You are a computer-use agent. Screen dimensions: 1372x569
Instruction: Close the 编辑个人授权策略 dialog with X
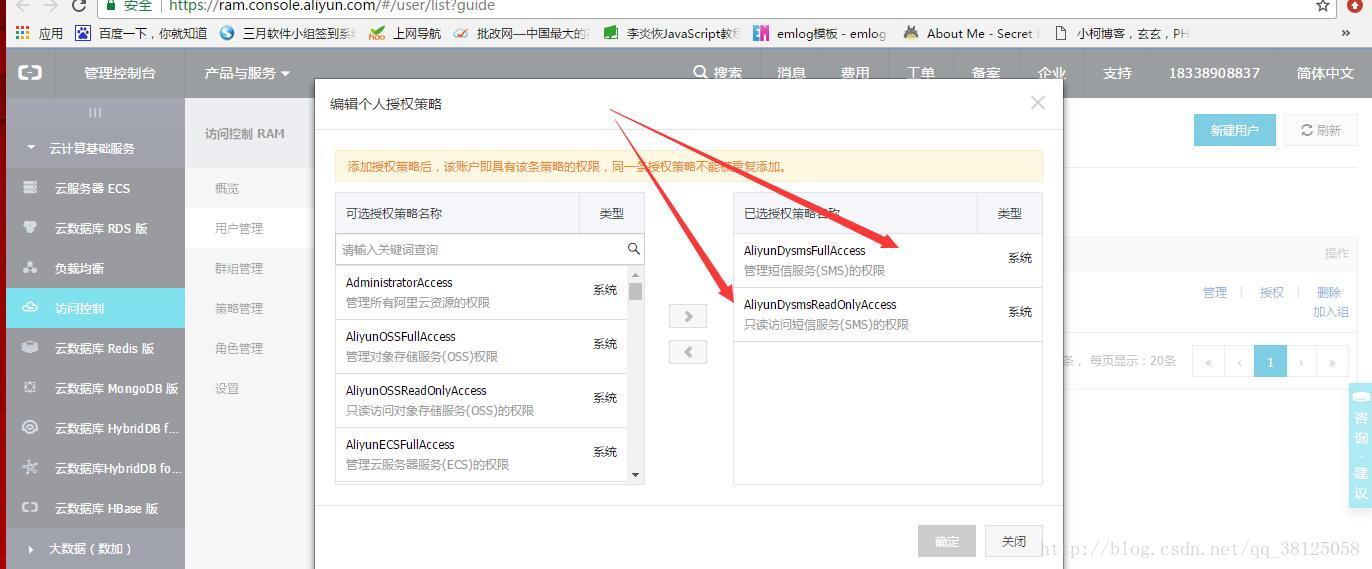click(1037, 103)
